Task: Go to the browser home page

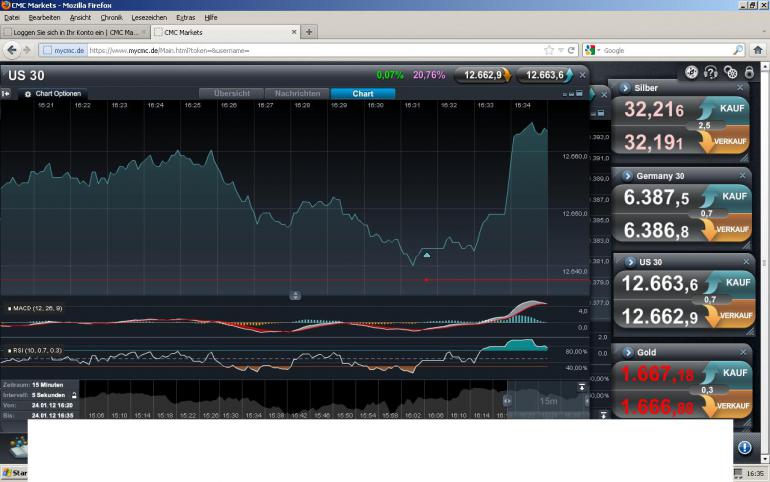Action: pyautogui.click(x=758, y=50)
